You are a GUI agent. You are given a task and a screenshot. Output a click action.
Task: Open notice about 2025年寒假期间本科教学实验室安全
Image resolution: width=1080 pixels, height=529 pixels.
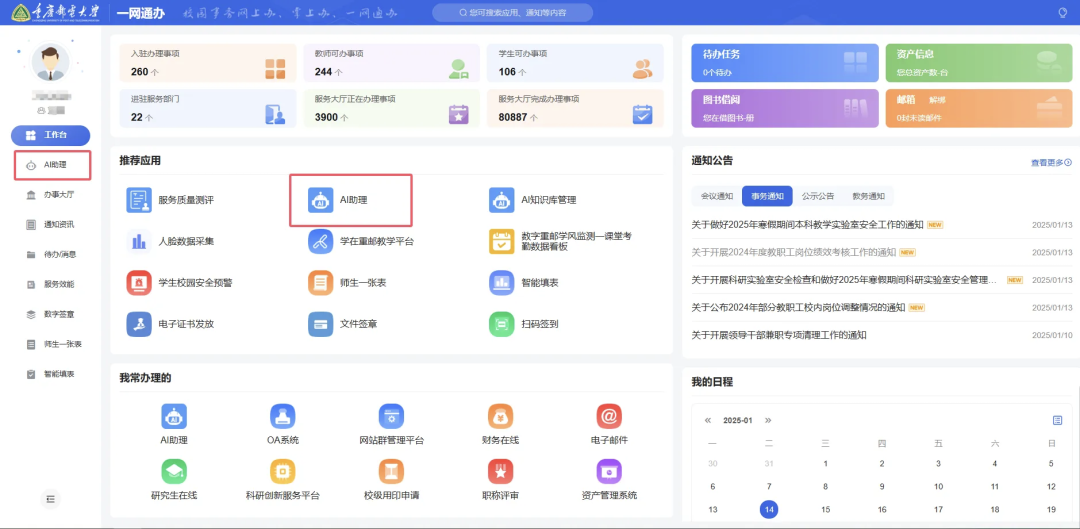(x=807, y=225)
